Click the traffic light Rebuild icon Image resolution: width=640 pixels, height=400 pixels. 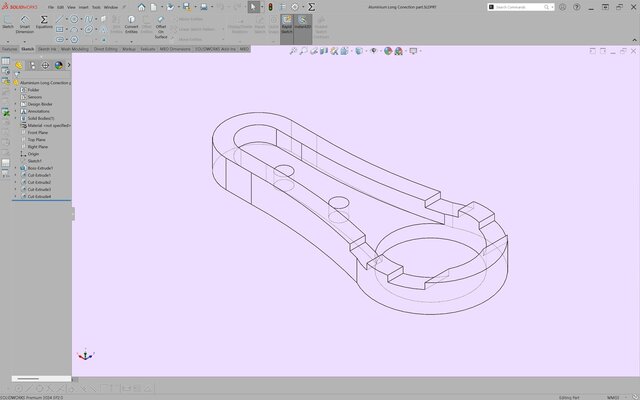(270, 7)
